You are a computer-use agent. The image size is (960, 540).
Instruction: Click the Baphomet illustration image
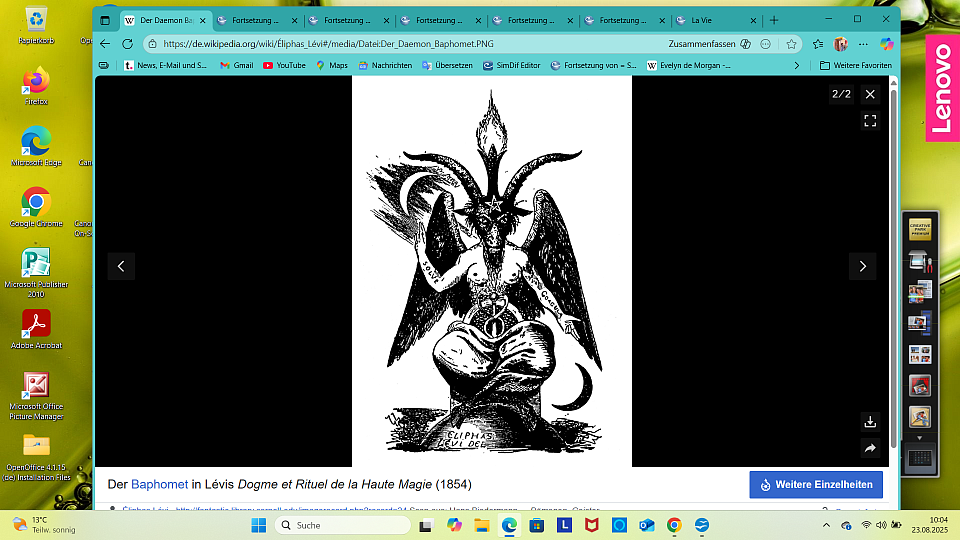492,271
